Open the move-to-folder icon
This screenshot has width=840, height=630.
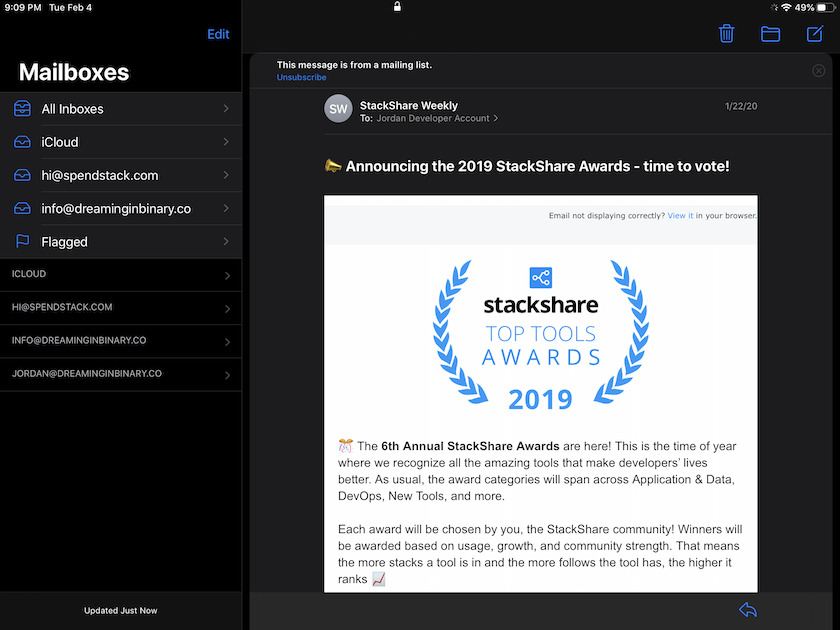[770, 34]
